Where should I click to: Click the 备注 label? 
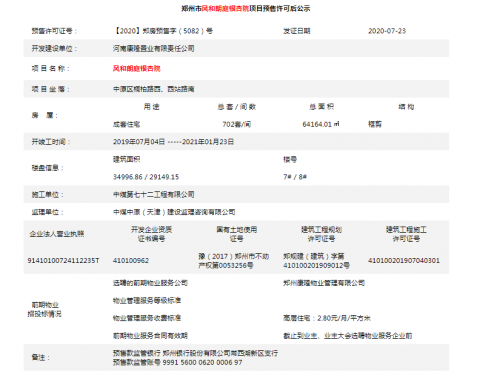[x=41, y=358]
